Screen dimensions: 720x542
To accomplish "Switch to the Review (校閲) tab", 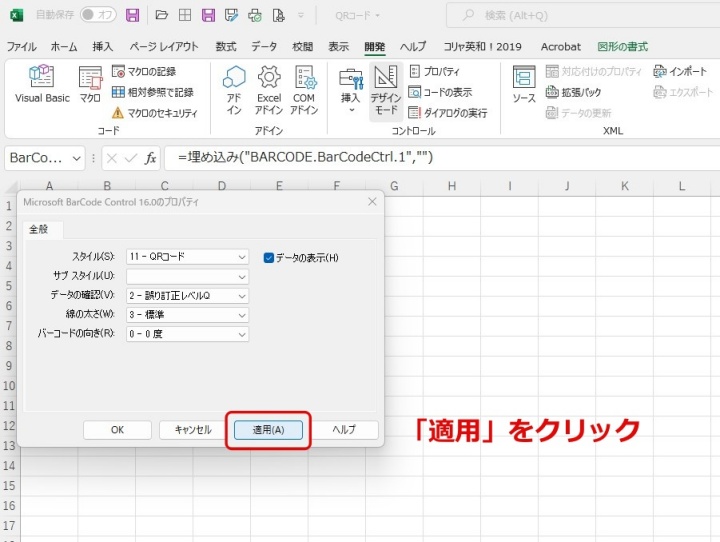I will [303, 47].
